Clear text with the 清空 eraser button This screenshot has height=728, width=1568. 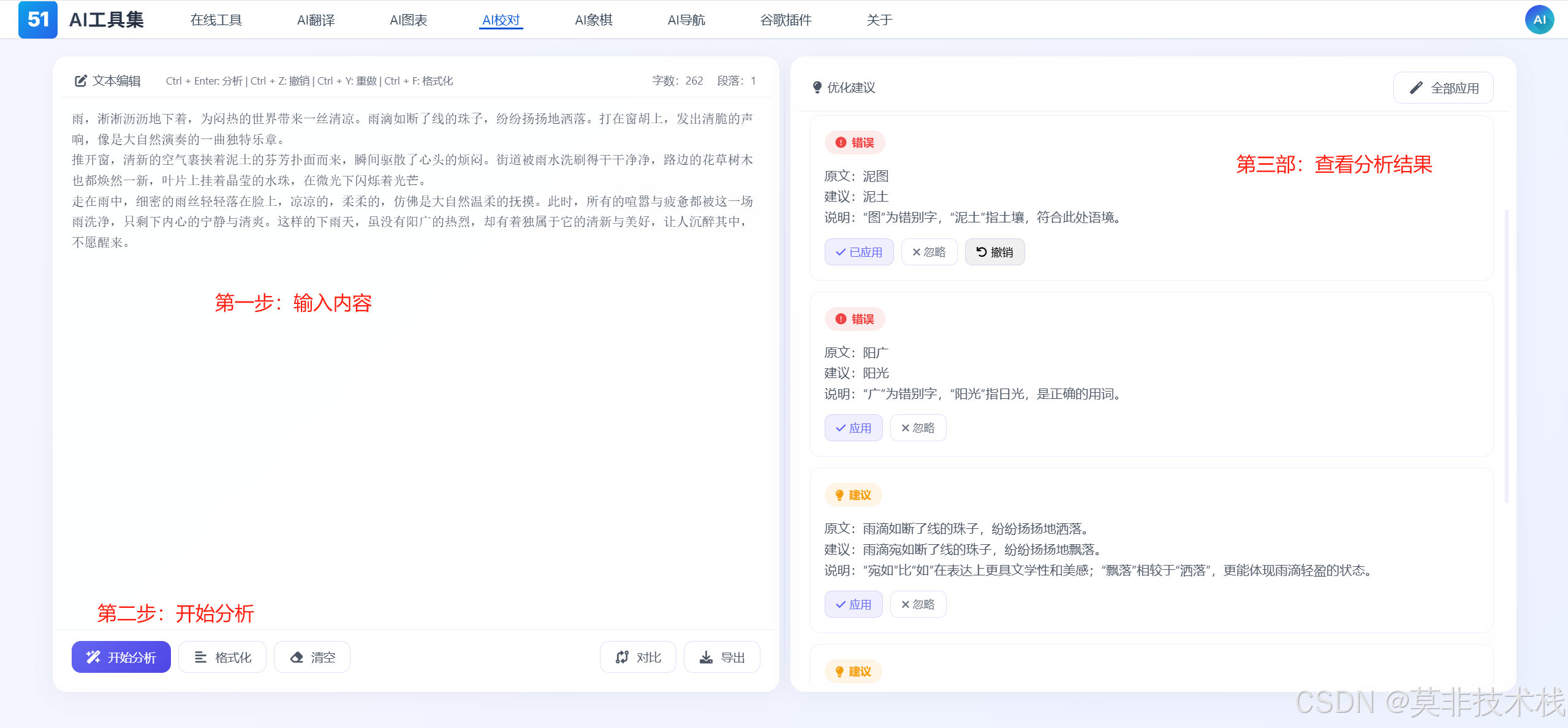click(x=312, y=657)
